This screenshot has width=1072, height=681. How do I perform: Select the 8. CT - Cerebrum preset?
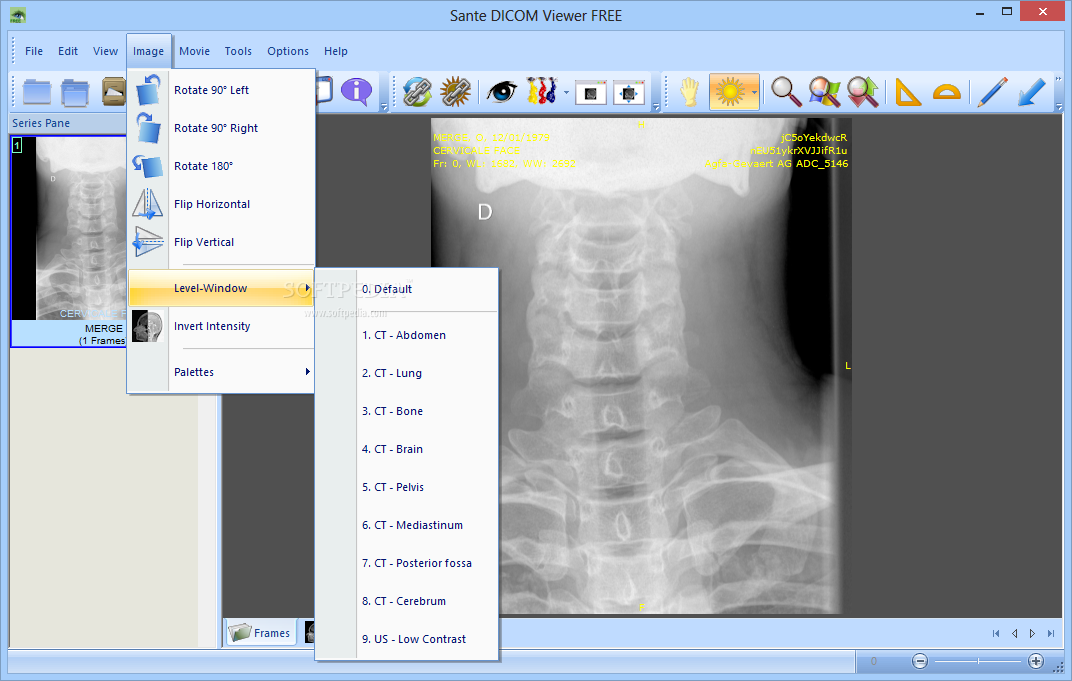pos(407,601)
